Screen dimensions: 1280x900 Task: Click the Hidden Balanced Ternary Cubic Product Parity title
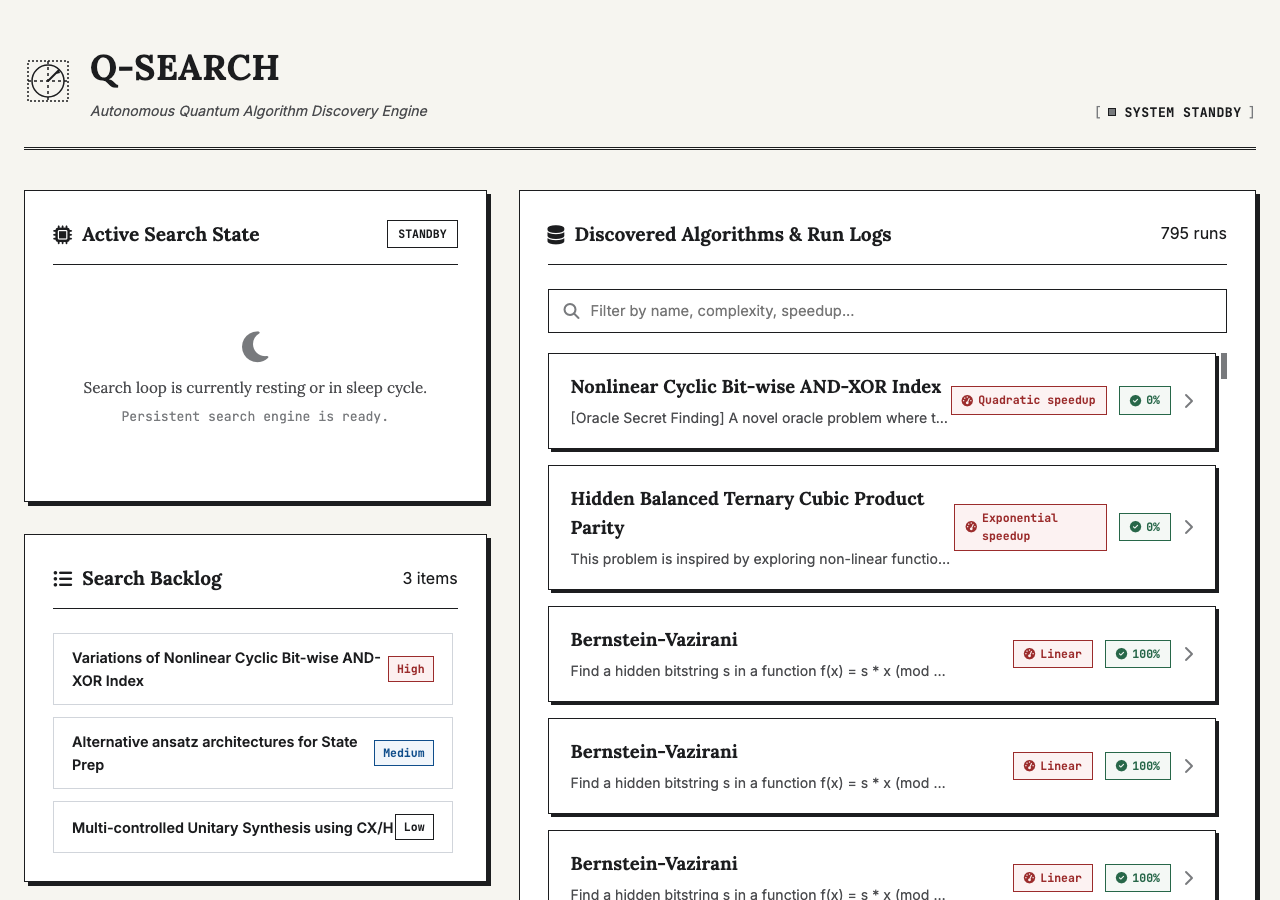pyautogui.click(x=748, y=513)
